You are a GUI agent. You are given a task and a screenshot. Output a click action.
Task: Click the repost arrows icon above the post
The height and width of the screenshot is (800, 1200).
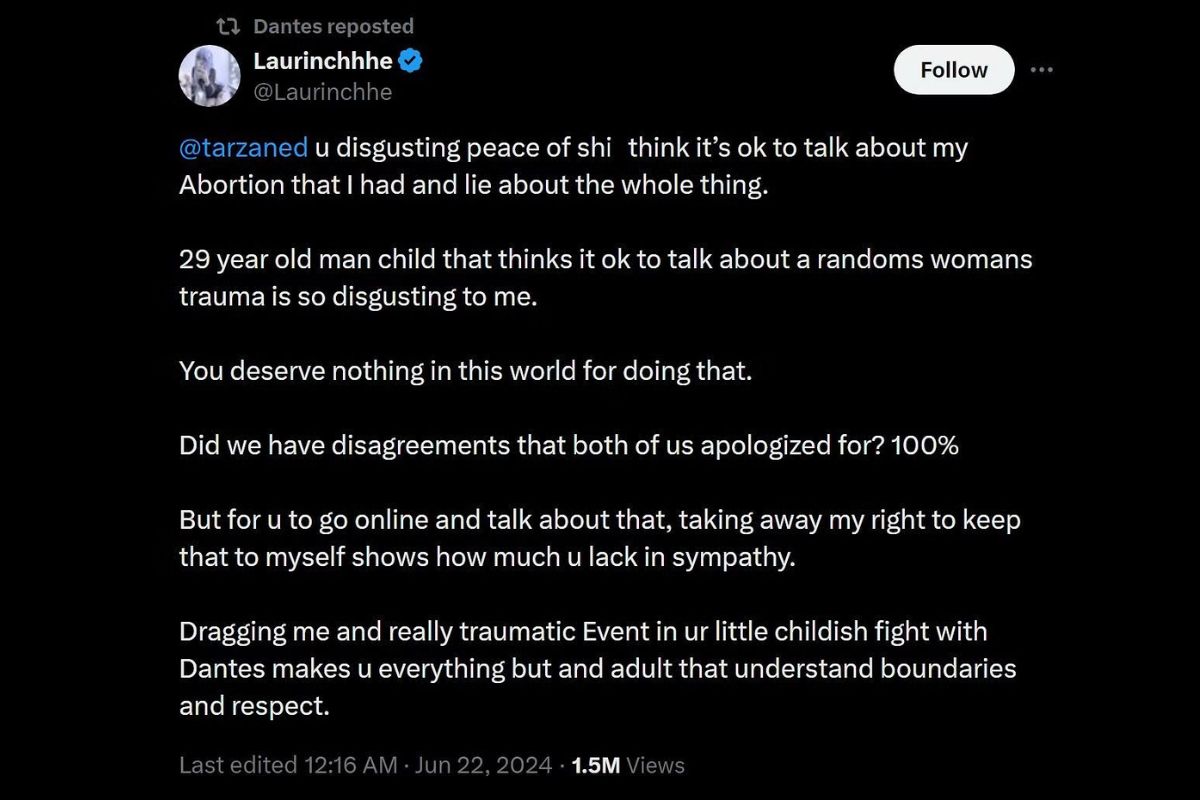(x=229, y=26)
